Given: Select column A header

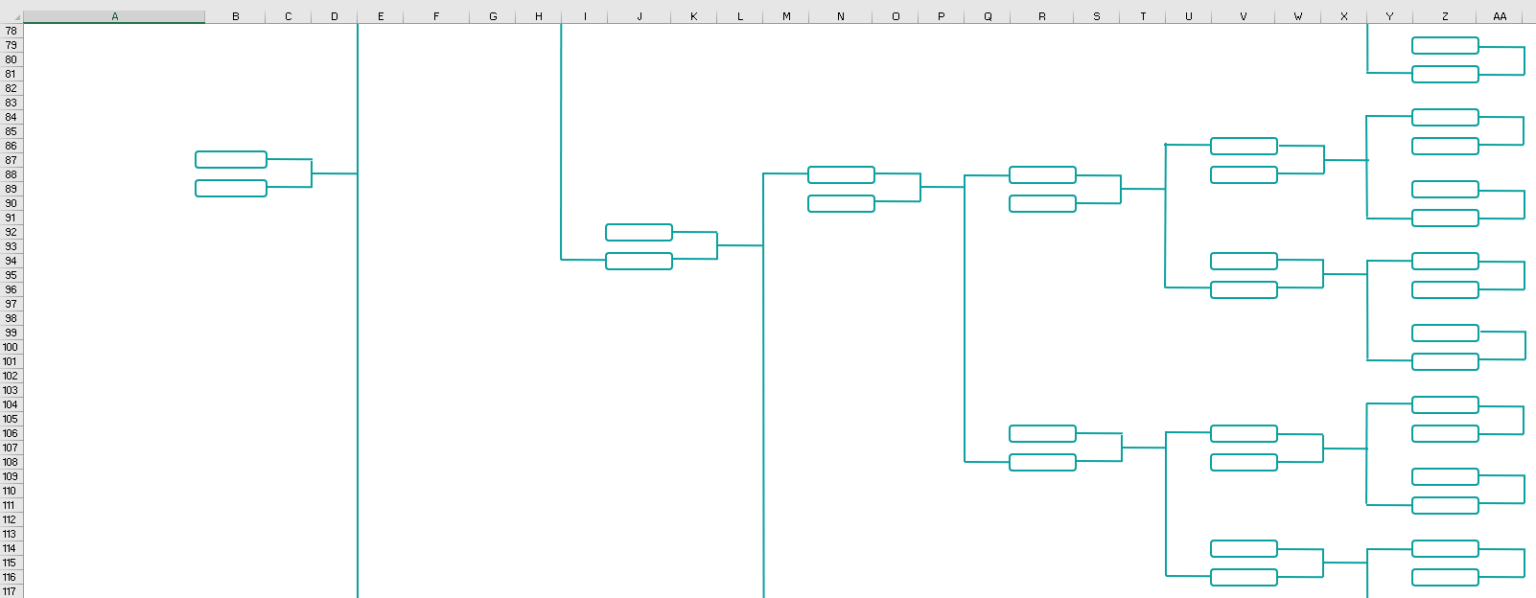Looking at the screenshot, I should (x=113, y=16).
